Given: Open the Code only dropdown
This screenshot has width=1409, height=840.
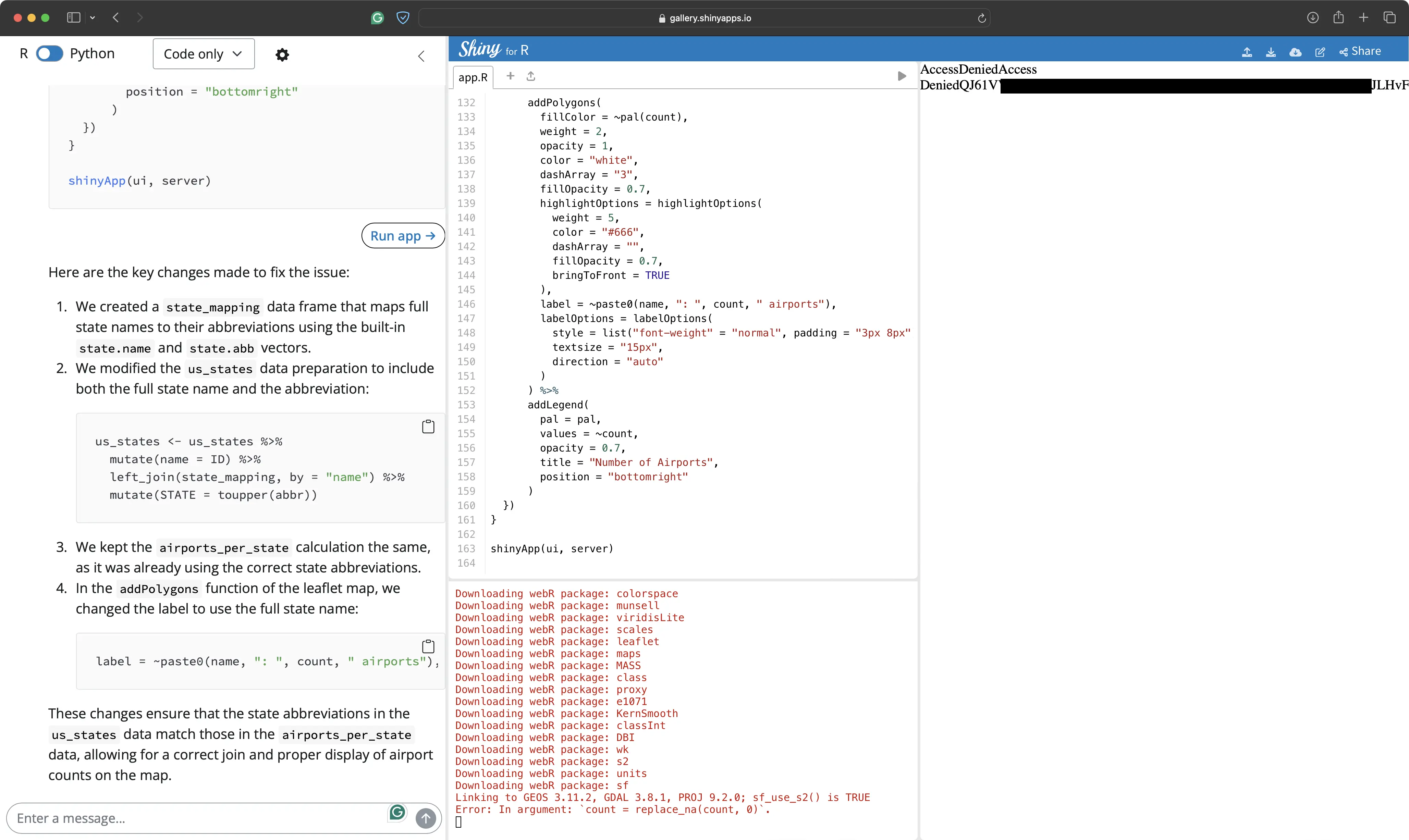Looking at the screenshot, I should (203, 54).
